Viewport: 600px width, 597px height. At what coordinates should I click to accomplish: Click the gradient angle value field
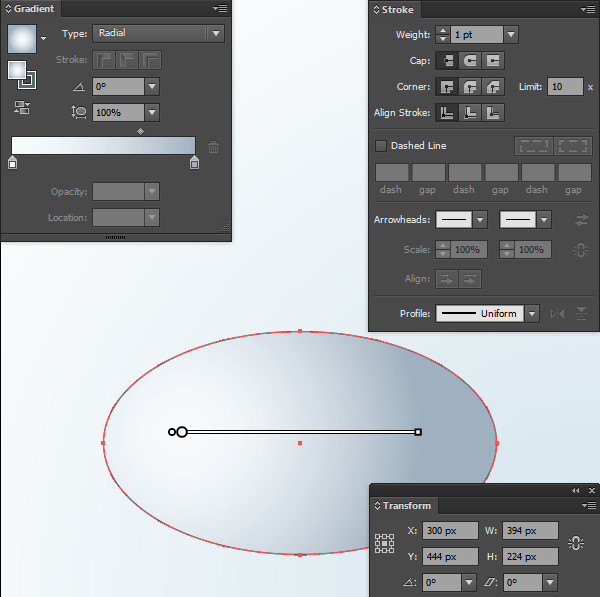coord(118,86)
